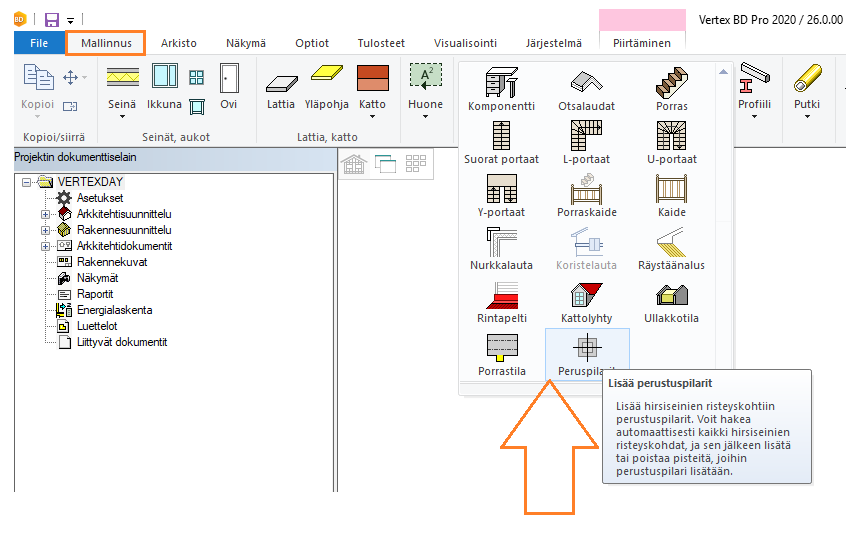Click the opening frame icon below window grid
The width and height of the screenshot is (850, 553).
197,106
